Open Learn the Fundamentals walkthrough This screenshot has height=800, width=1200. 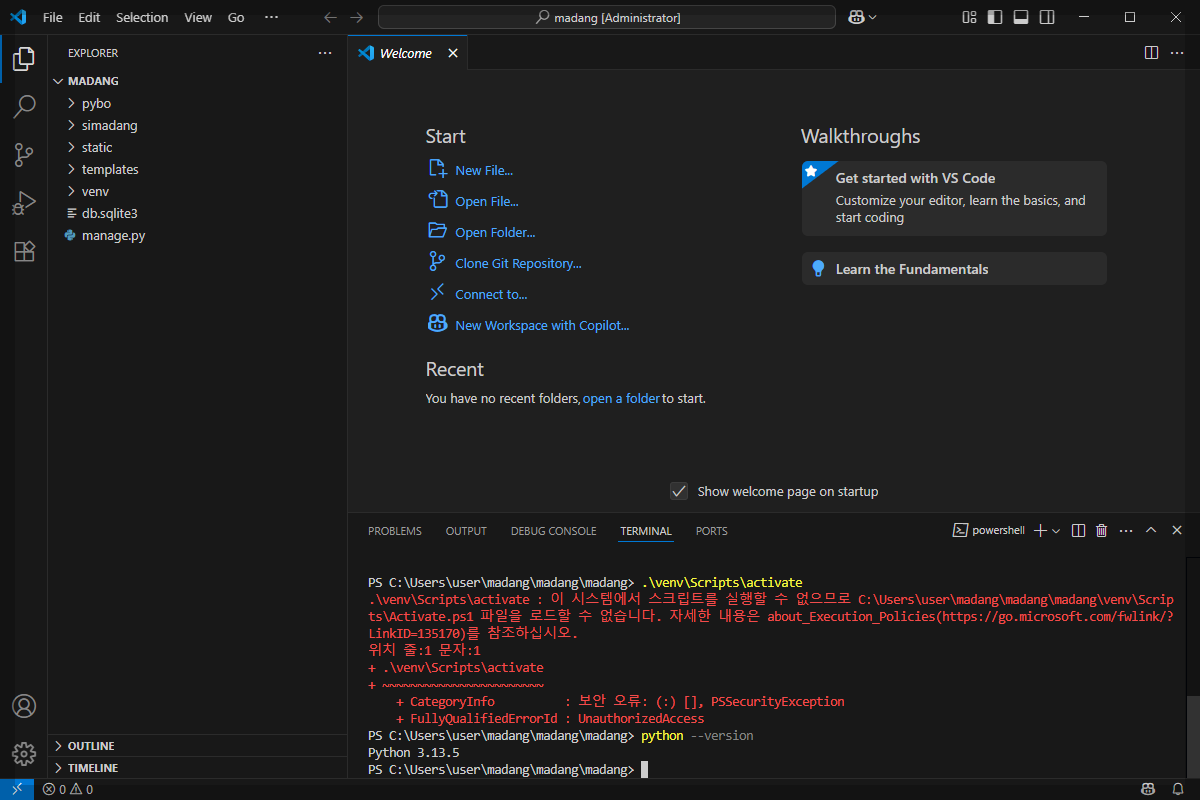[954, 268]
